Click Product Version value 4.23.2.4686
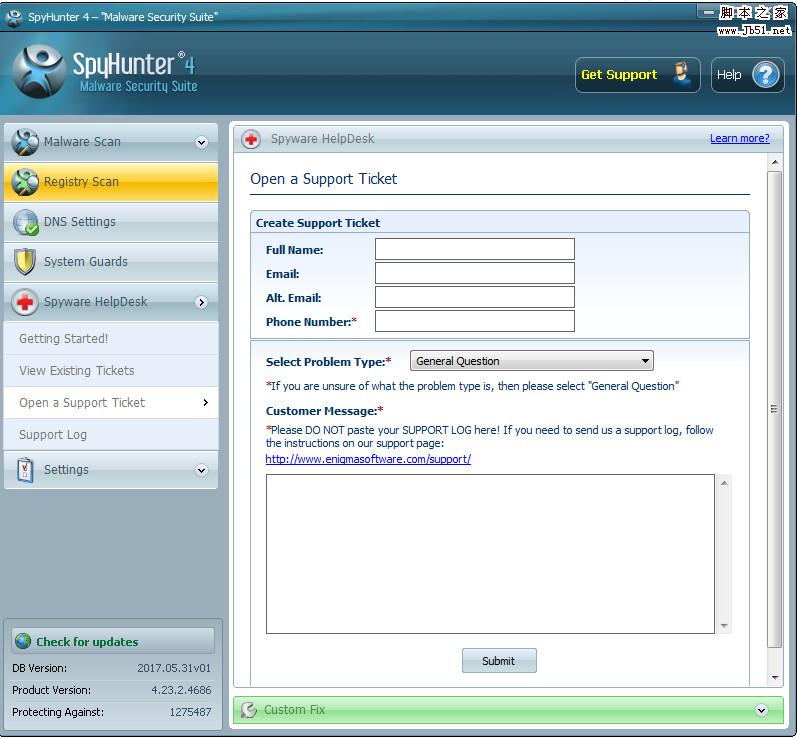The width and height of the screenshot is (797, 739). click(x=181, y=690)
